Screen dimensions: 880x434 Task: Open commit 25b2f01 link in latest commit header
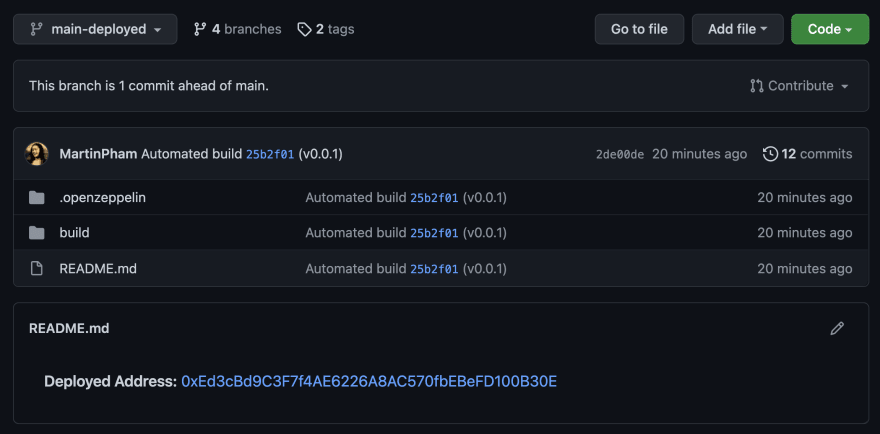pos(270,154)
